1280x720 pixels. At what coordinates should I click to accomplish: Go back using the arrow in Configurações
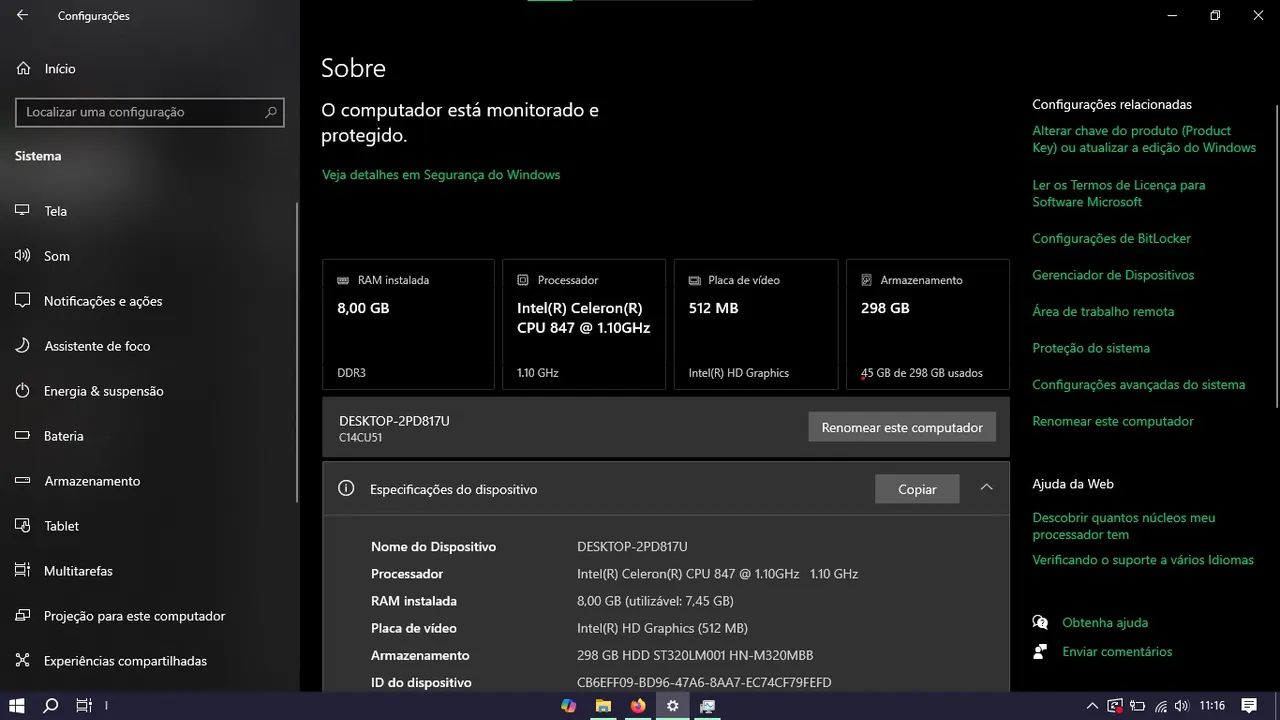tap(22, 16)
